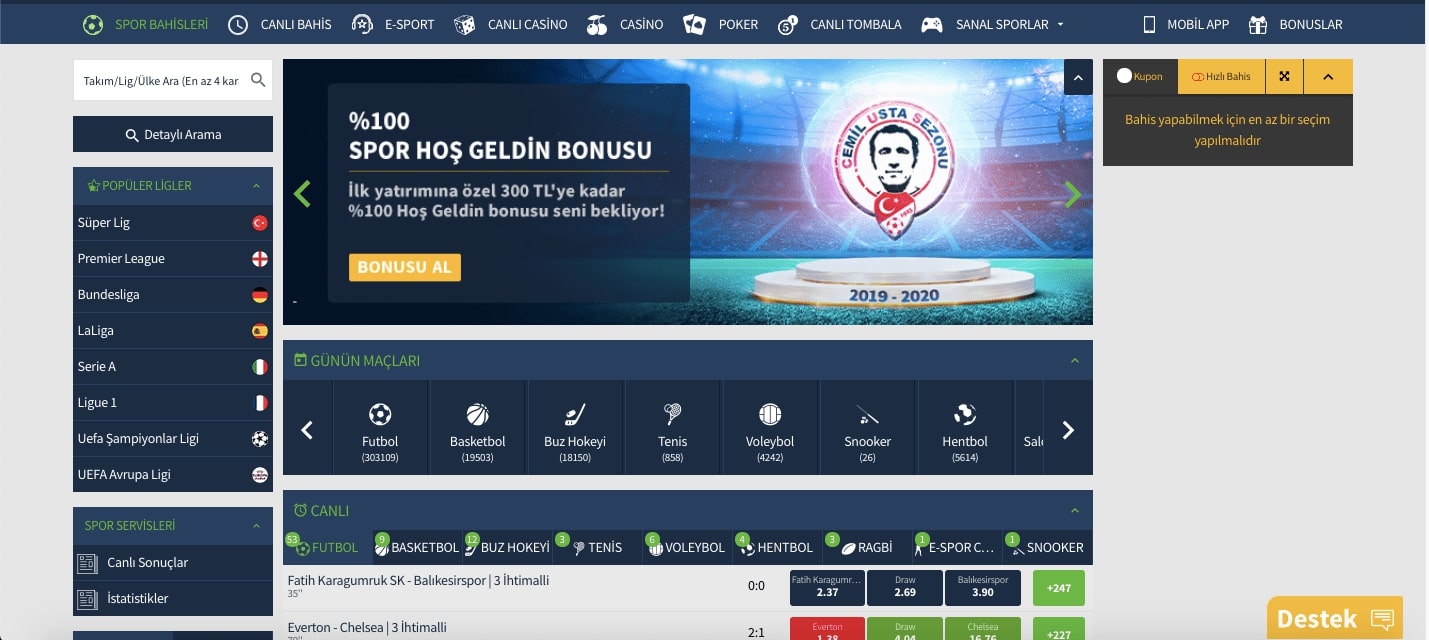The height and width of the screenshot is (640, 1429).
Task: Advance banner with the green right arrow
Action: point(1073,194)
